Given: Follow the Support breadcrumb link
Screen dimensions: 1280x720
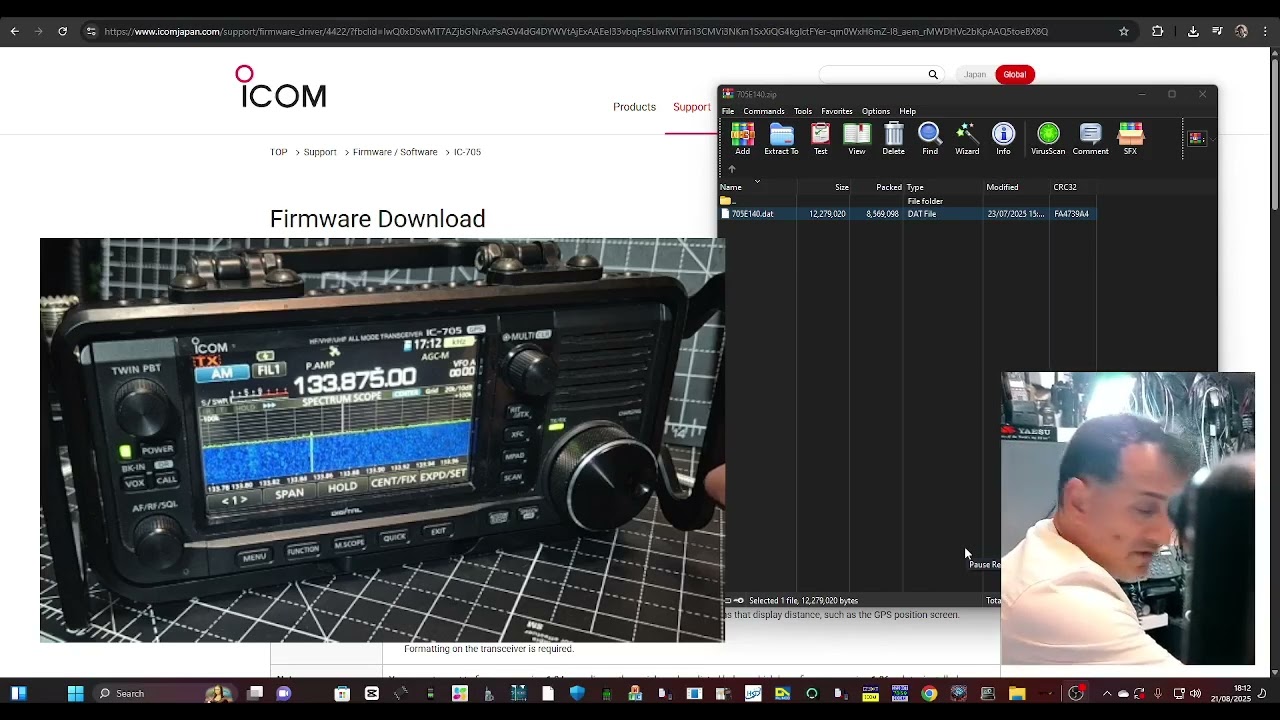Looking at the screenshot, I should [320, 152].
